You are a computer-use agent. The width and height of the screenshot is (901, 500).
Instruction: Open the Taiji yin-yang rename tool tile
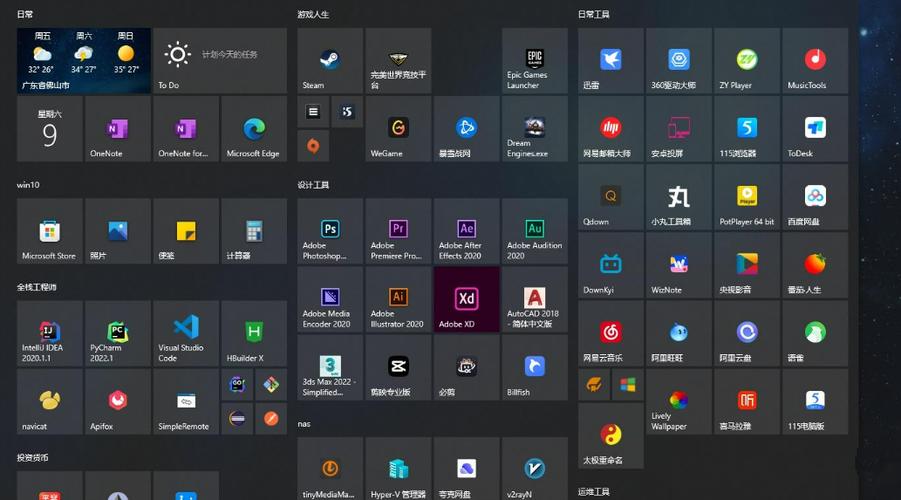click(x=610, y=436)
